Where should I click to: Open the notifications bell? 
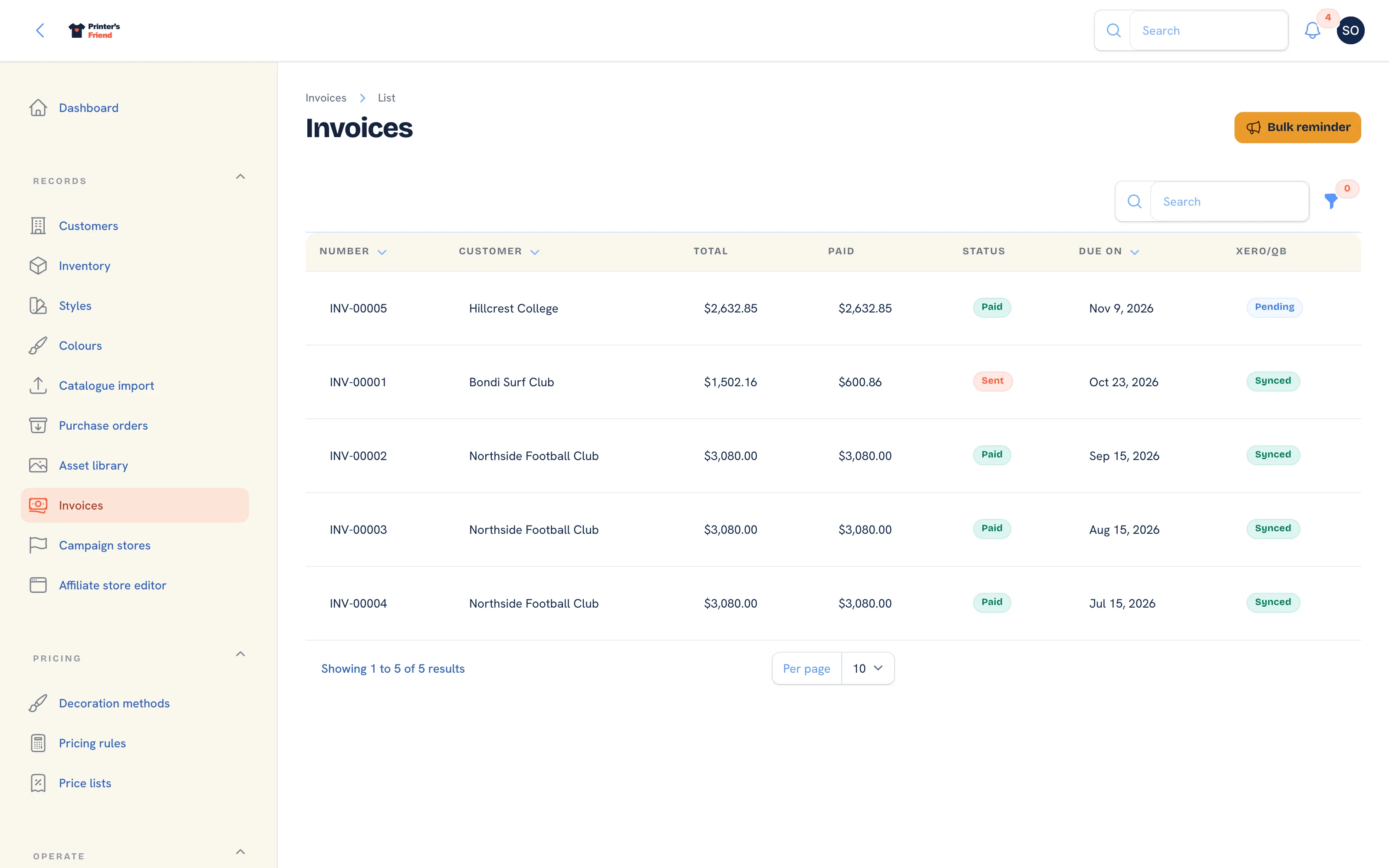pyautogui.click(x=1312, y=30)
